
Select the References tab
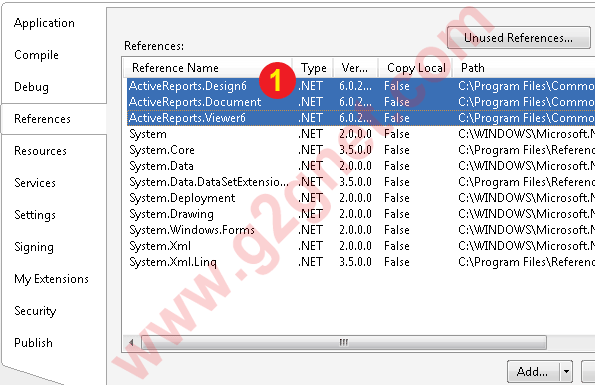tap(42, 119)
